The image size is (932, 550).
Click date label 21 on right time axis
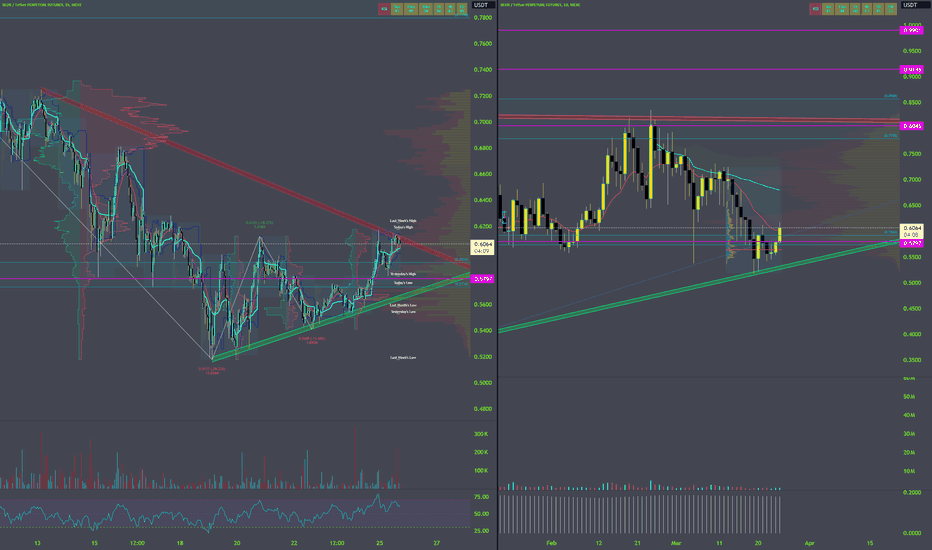coord(637,543)
